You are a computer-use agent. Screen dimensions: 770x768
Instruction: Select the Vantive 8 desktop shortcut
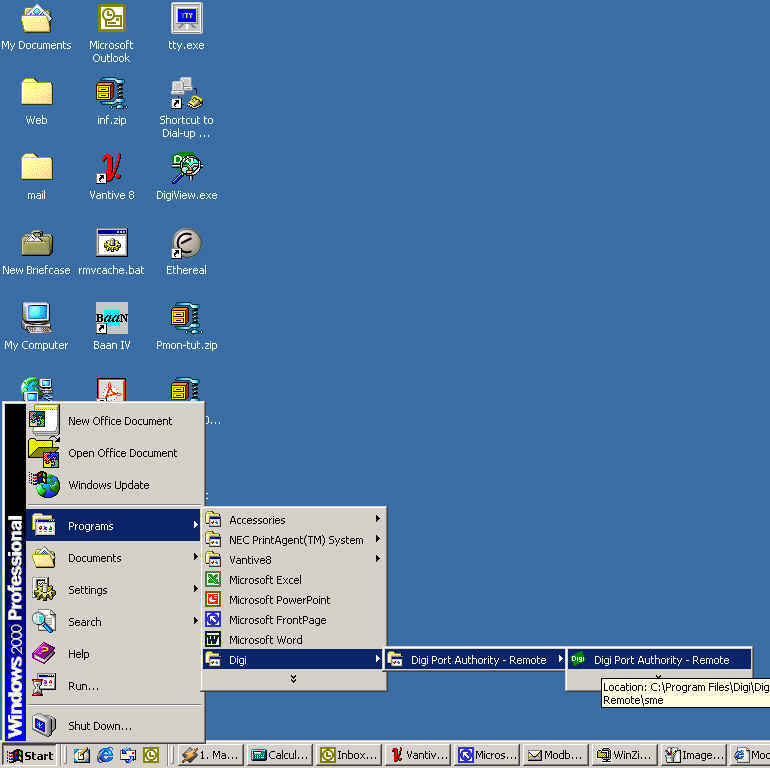(x=111, y=168)
